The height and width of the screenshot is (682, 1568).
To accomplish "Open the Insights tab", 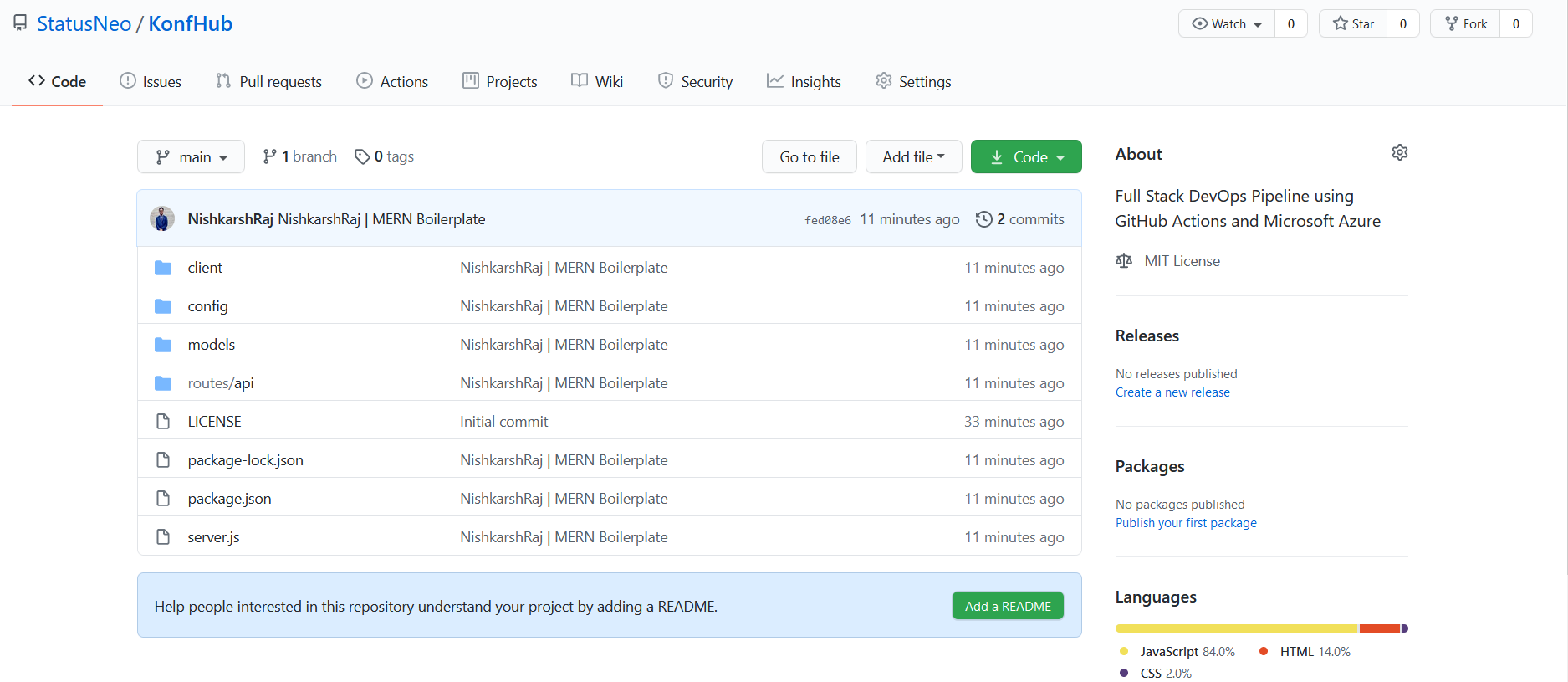I will [x=804, y=81].
